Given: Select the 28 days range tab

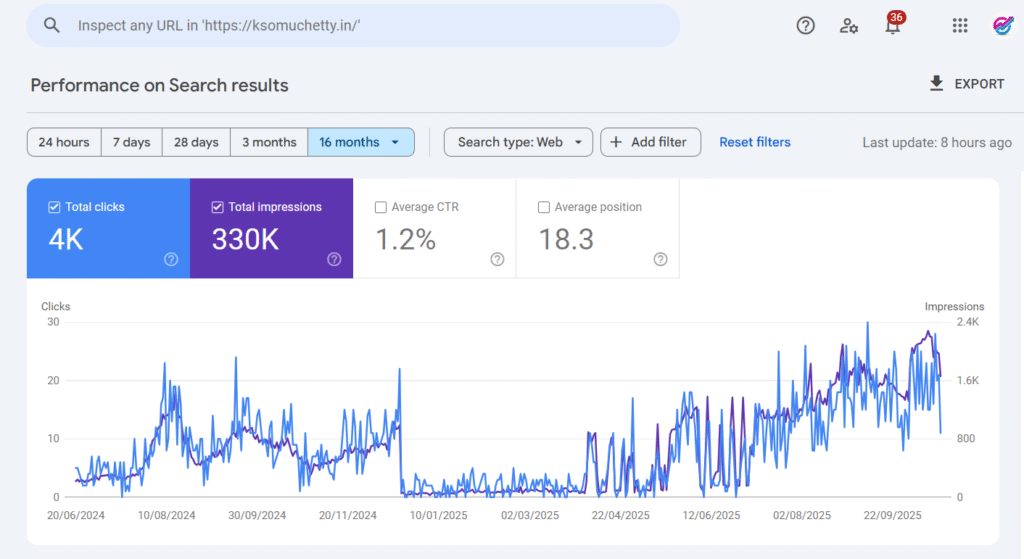Looking at the screenshot, I should coord(196,142).
